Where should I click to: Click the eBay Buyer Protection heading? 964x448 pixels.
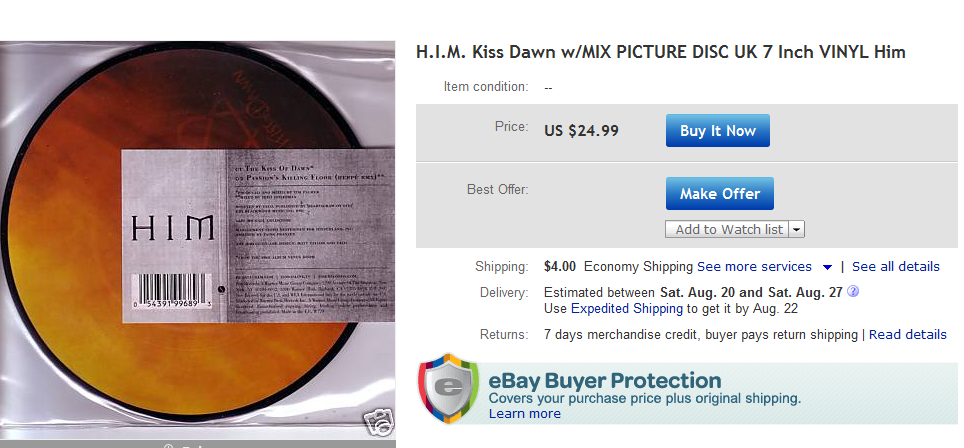click(605, 380)
